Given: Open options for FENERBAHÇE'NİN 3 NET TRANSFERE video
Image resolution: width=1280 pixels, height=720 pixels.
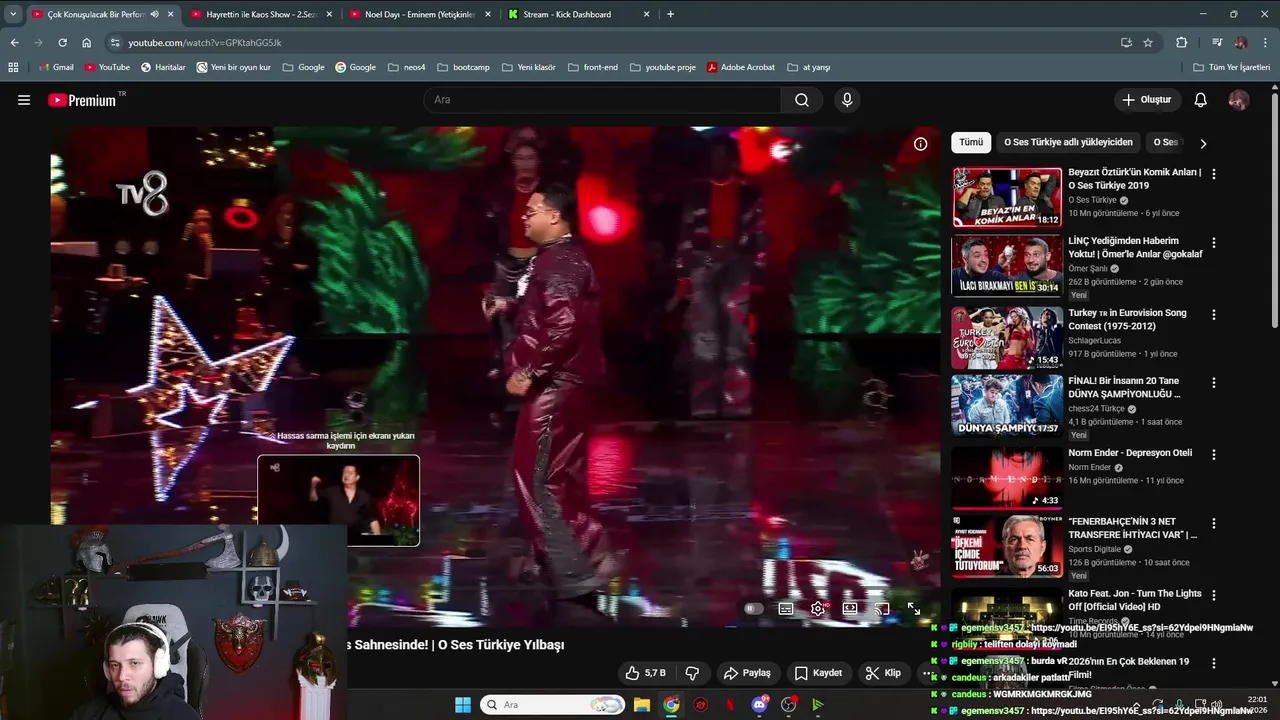Looking at the screenshot, I should coord(1214,523).
